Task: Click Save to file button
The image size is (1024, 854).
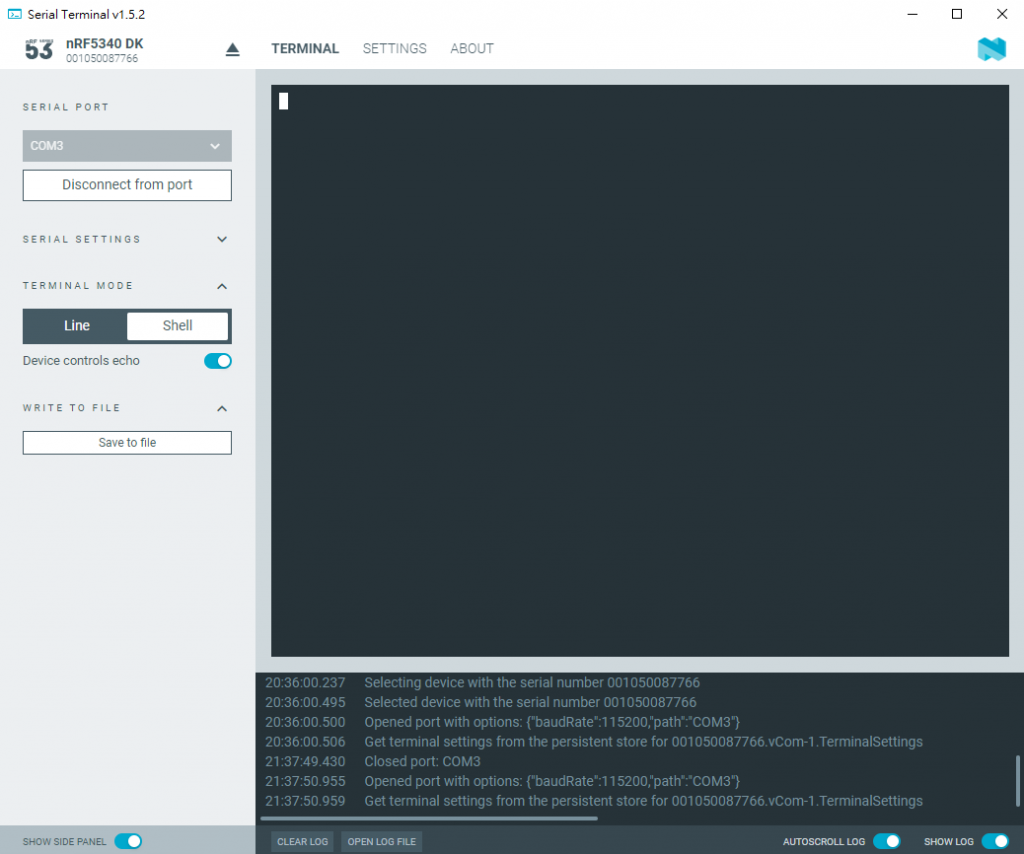Action: tap(127, 443)
